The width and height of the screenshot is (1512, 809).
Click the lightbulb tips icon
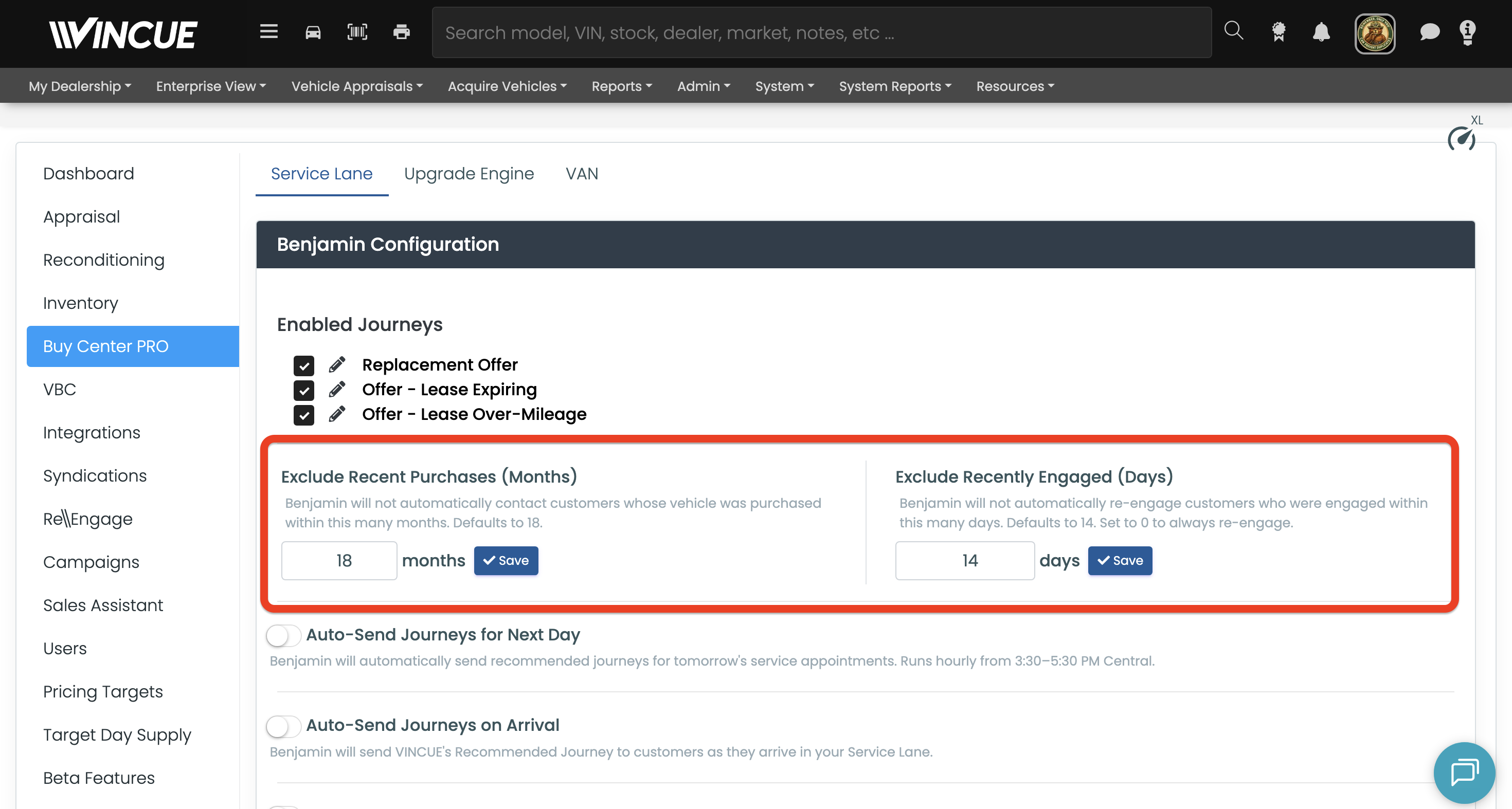pyautogui.click(x=1467, y=32)
